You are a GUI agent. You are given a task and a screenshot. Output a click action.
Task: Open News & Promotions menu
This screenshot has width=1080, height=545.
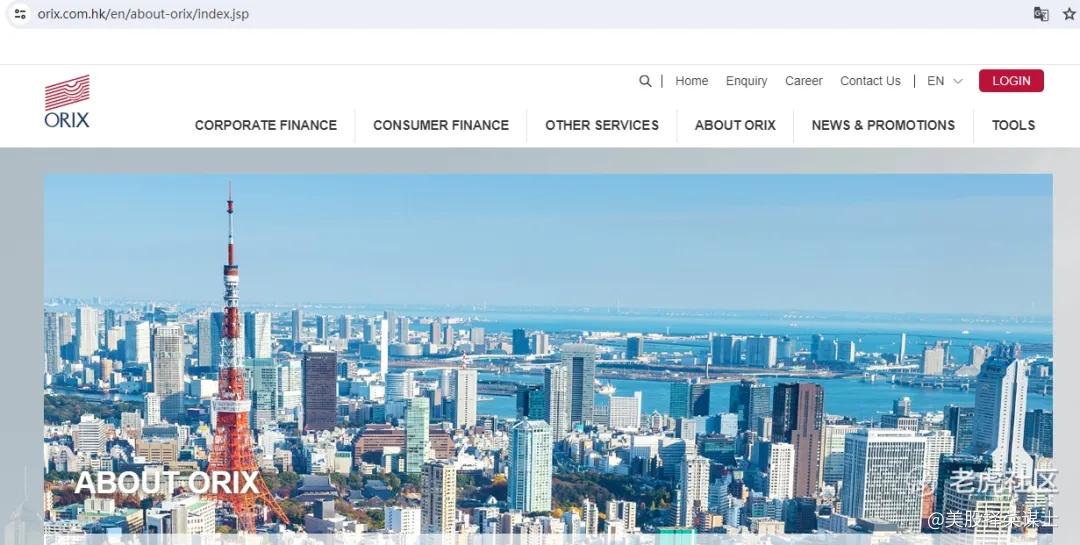(883, 125)
